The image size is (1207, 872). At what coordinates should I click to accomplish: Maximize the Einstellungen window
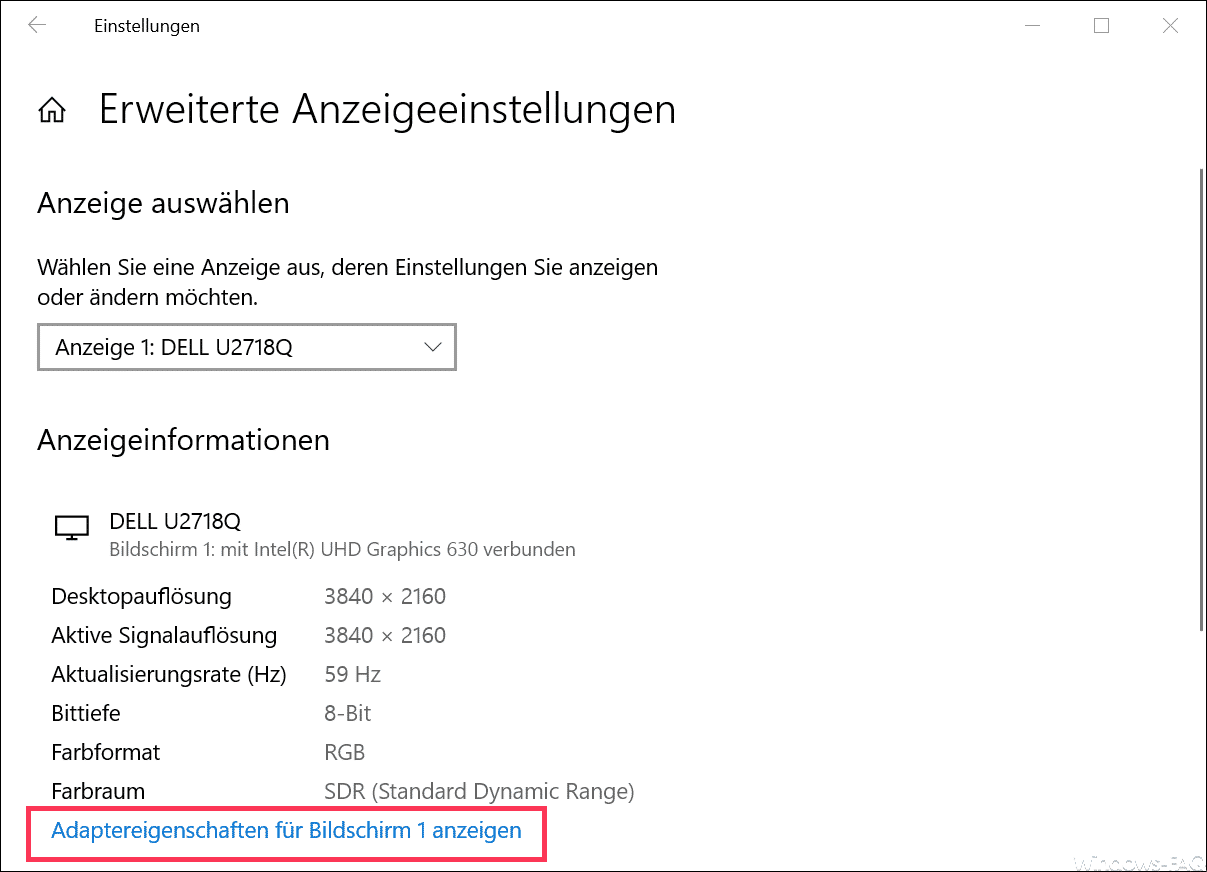pyautogui.click(x=1101, y=26)
